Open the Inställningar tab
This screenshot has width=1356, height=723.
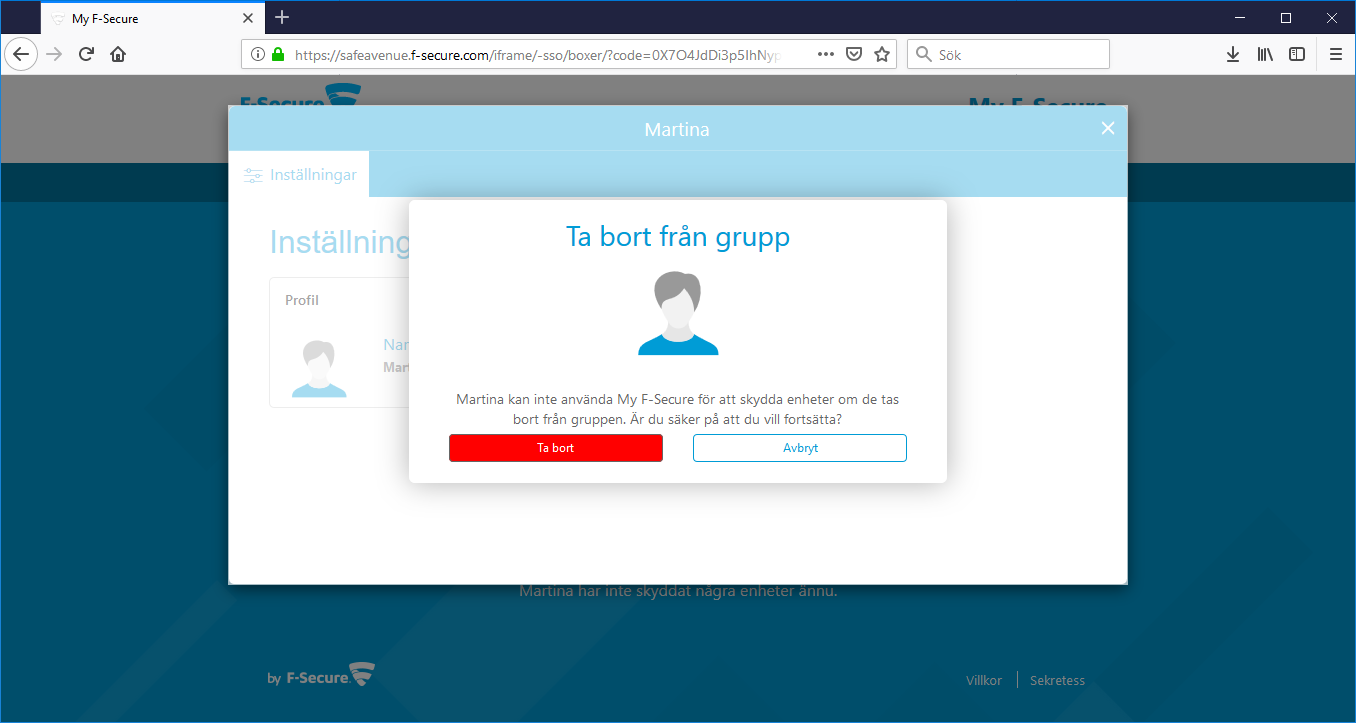pos(299,174)
